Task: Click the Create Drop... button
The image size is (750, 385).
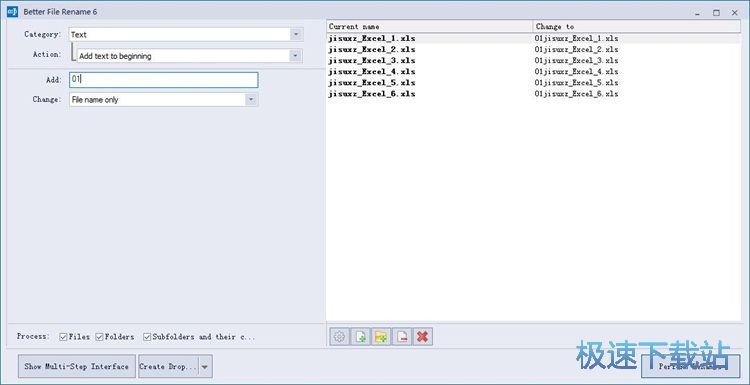Action: 168,367
